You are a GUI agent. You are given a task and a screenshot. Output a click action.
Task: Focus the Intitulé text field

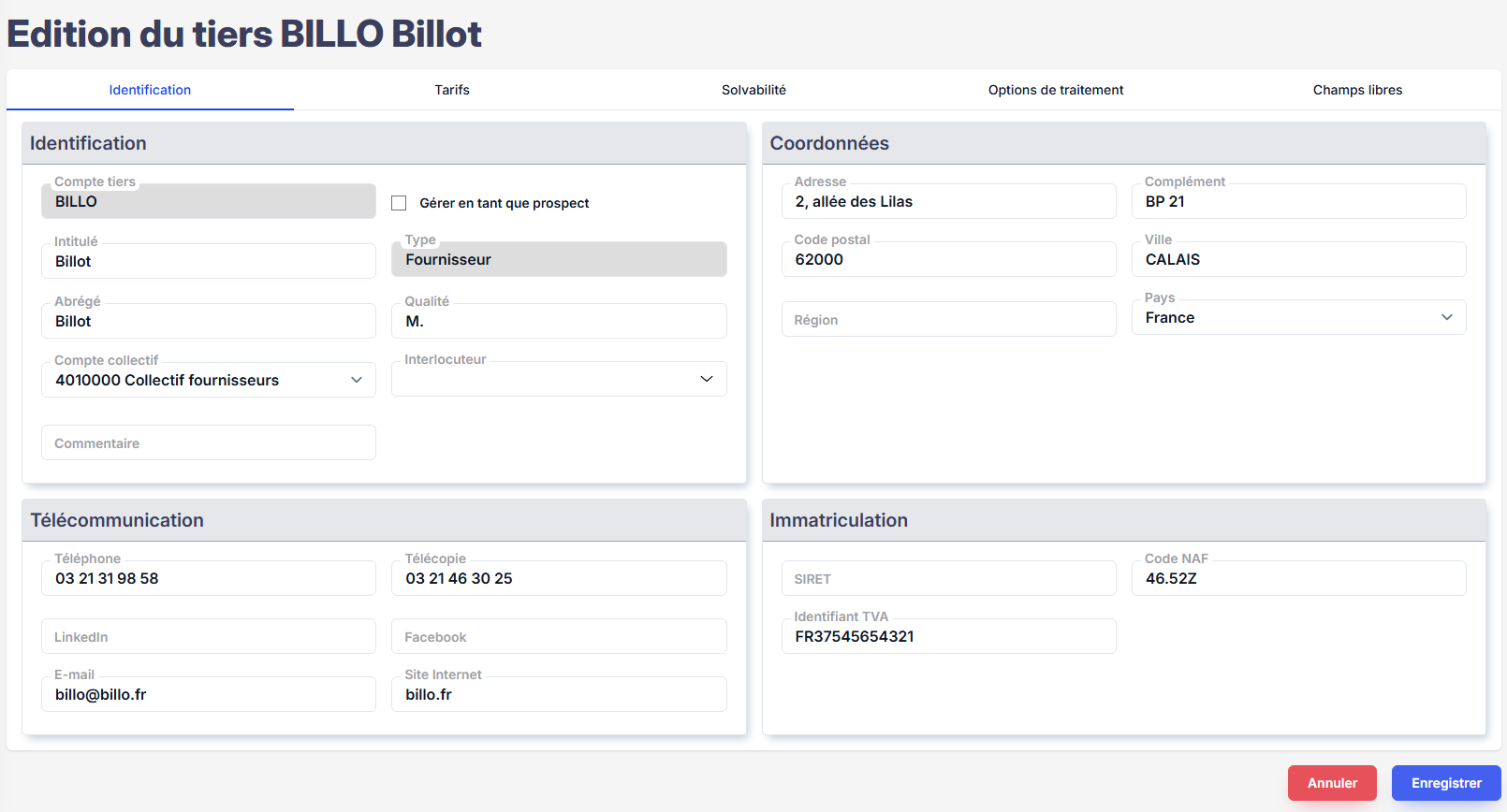pyautogui.click(x=208, y=262)
